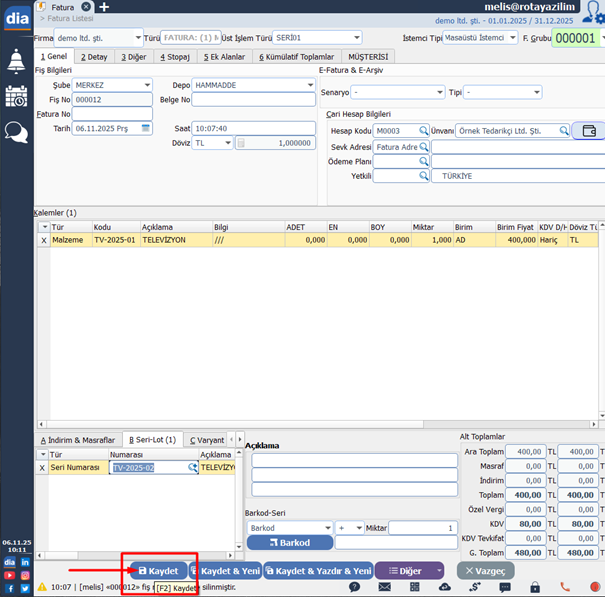Image resolution: width=605 pixels, height=597 pixels.
Task: Open the date picker icon in Tarih field
Action: click(146, 128)
